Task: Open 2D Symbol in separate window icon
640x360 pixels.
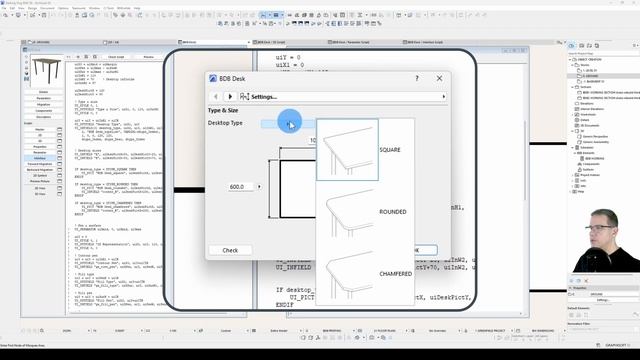Action: (60, 175)
